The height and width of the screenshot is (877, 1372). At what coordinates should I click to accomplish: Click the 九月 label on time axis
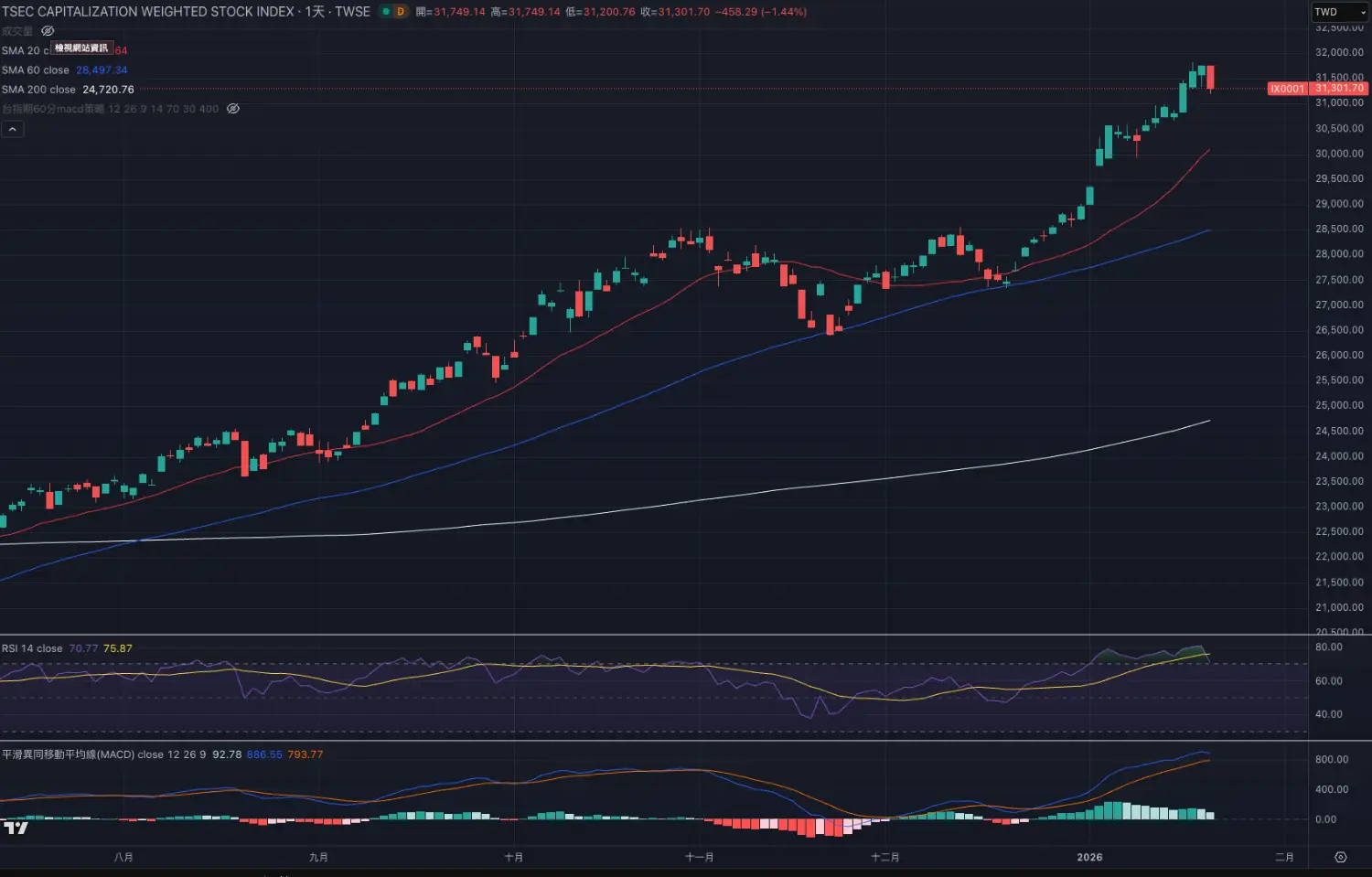[x=318, y=857]
